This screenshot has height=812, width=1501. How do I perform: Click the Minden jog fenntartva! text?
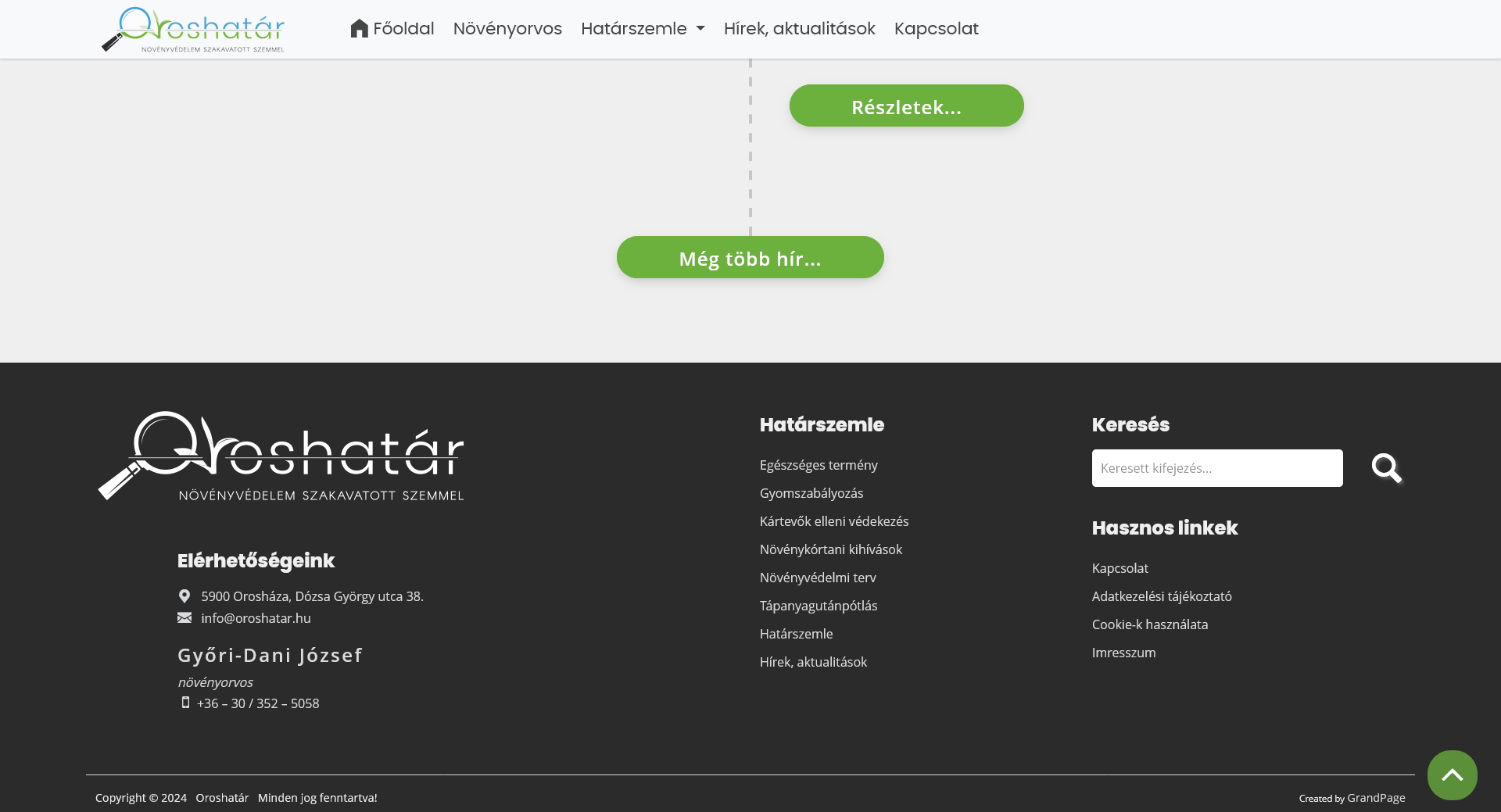317,798
